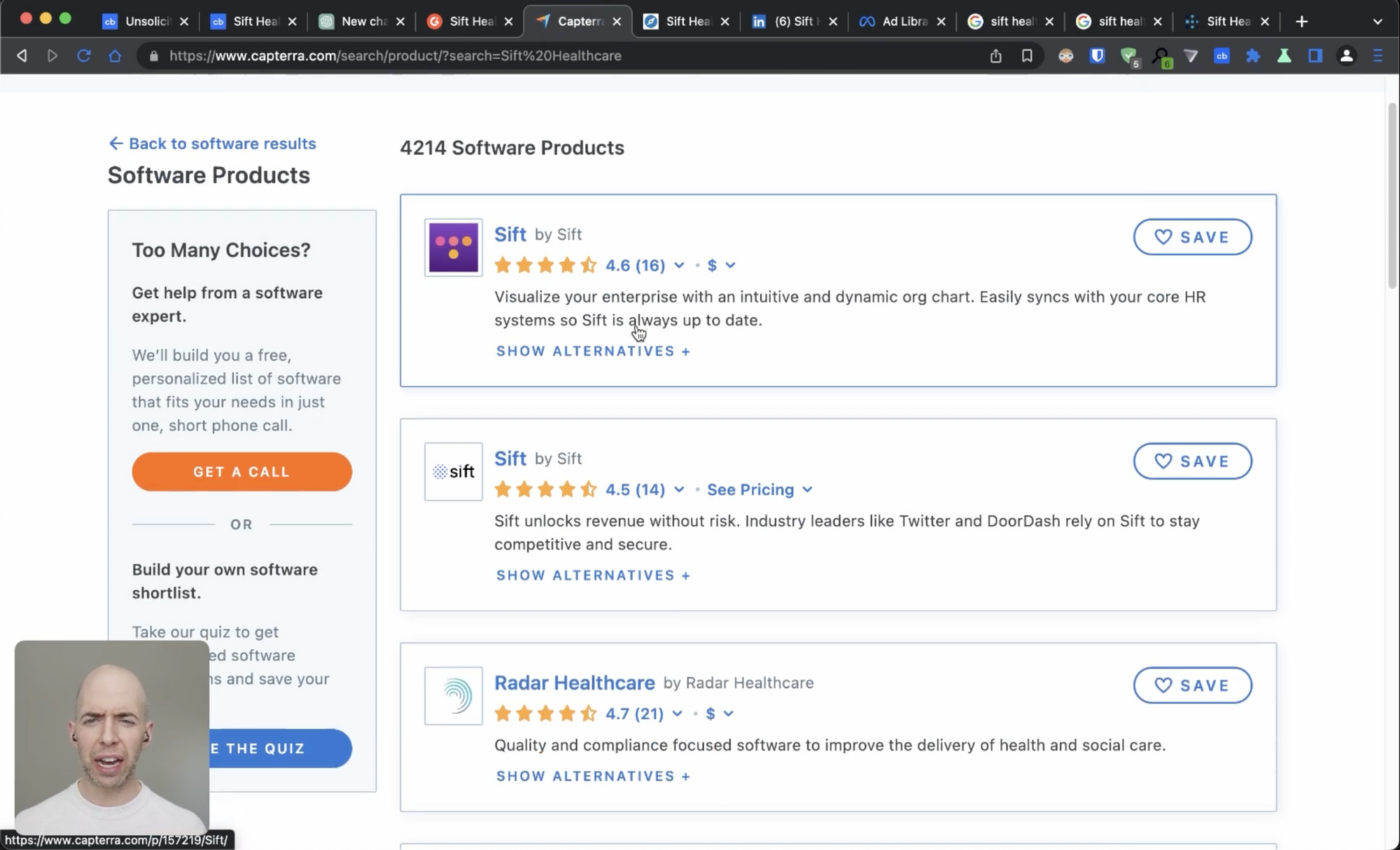
Task: Click the share icon in address bar
Action: click(x=995, y=55)
